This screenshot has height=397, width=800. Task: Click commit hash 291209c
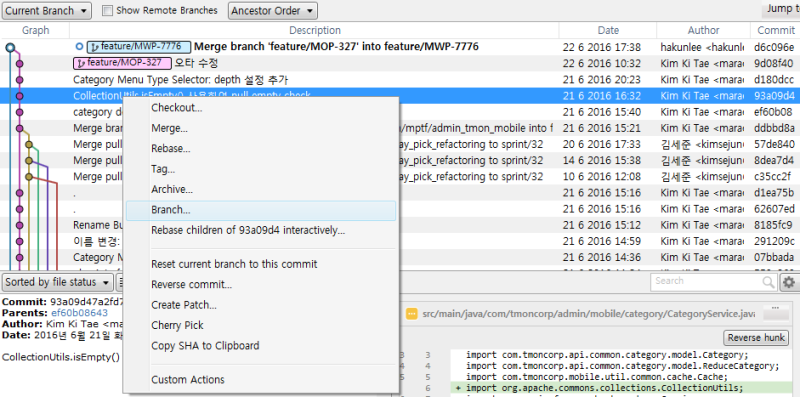(773, 241)
